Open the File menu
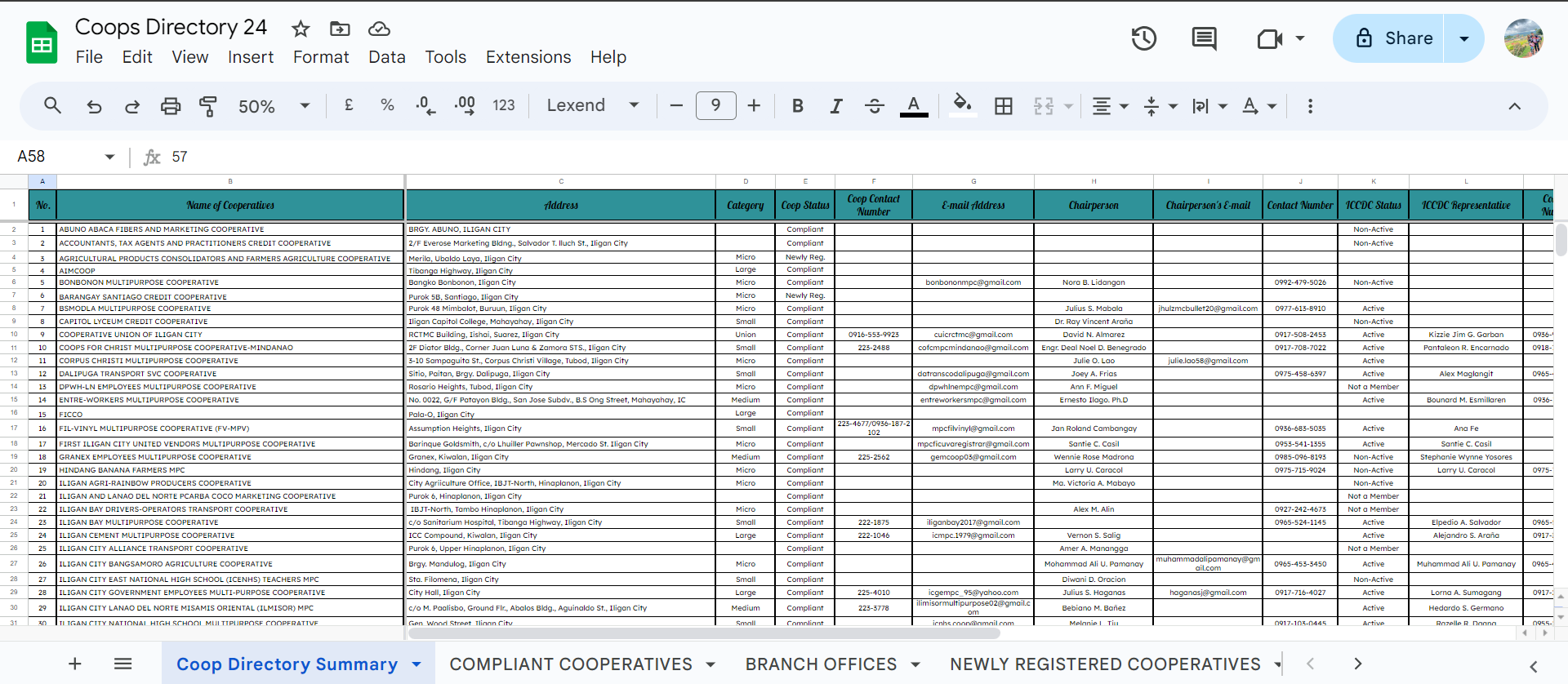The image size is (1568, 684). coord(89,57)
